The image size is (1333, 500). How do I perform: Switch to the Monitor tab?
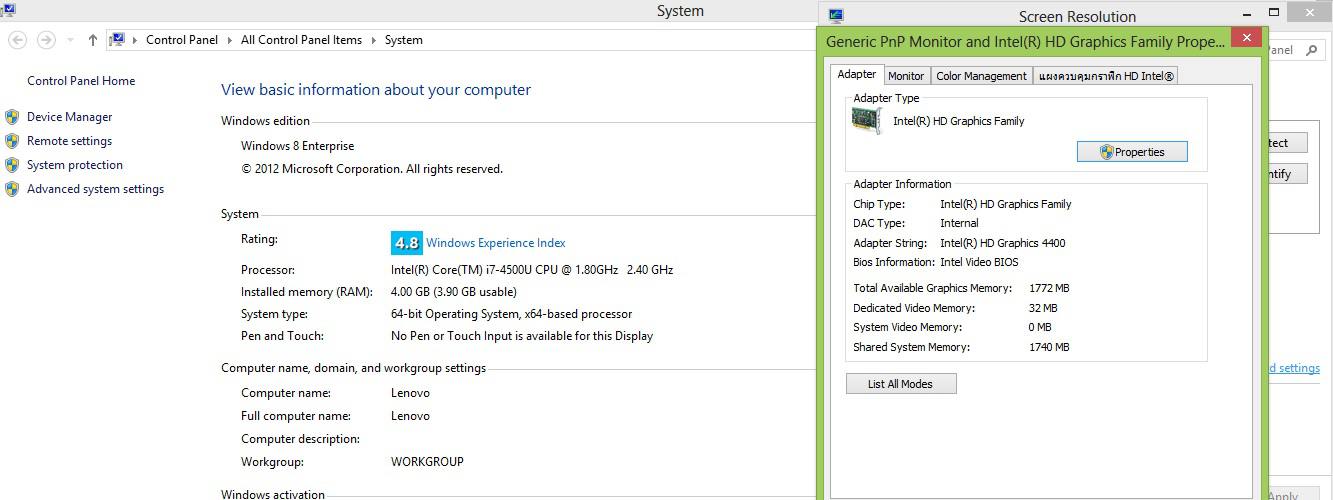(906, 76)
